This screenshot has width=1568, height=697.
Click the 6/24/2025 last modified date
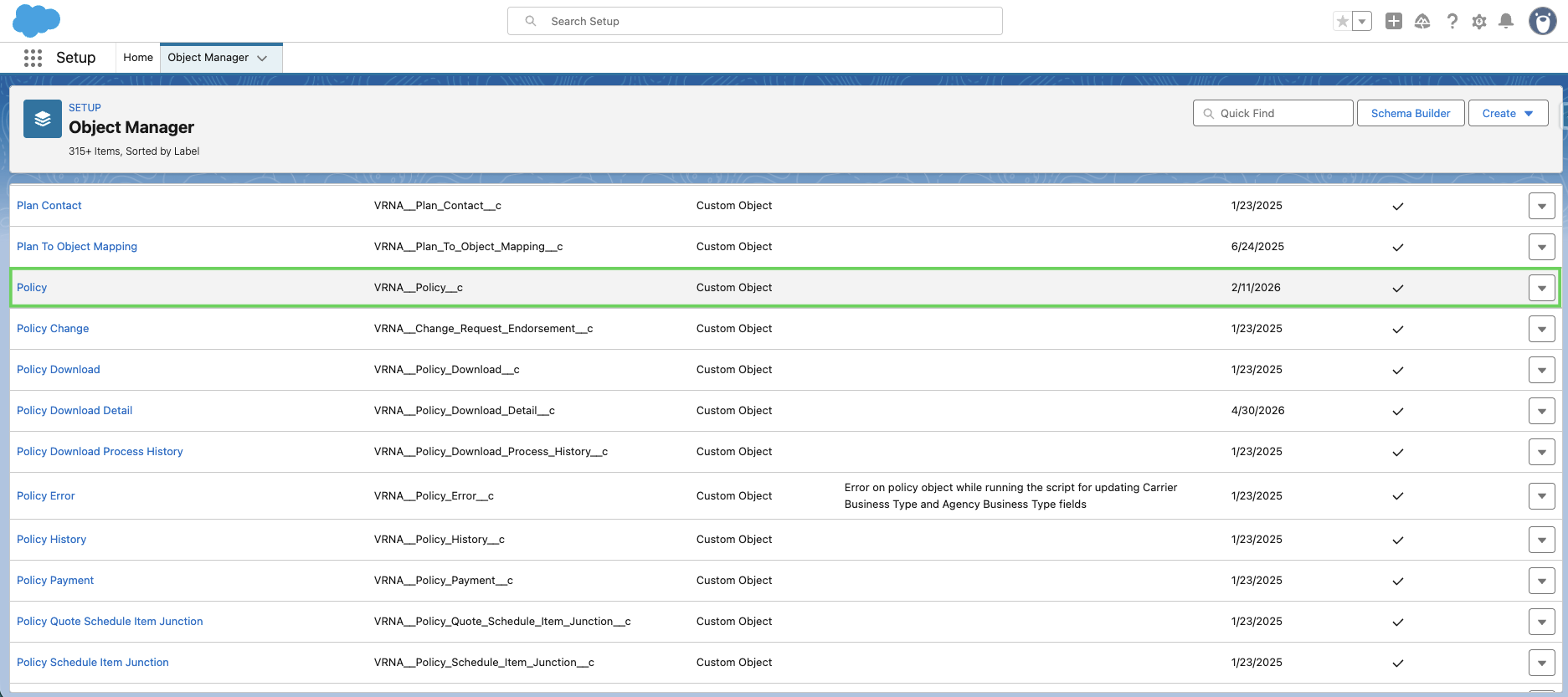tap(1257, 247)
